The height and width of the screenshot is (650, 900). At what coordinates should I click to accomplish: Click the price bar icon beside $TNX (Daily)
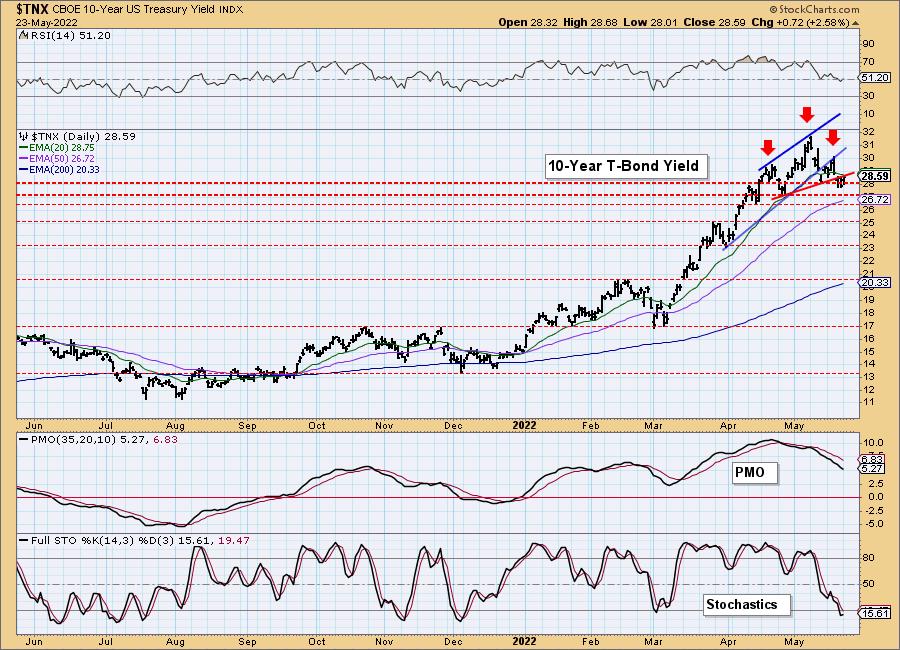24,137
